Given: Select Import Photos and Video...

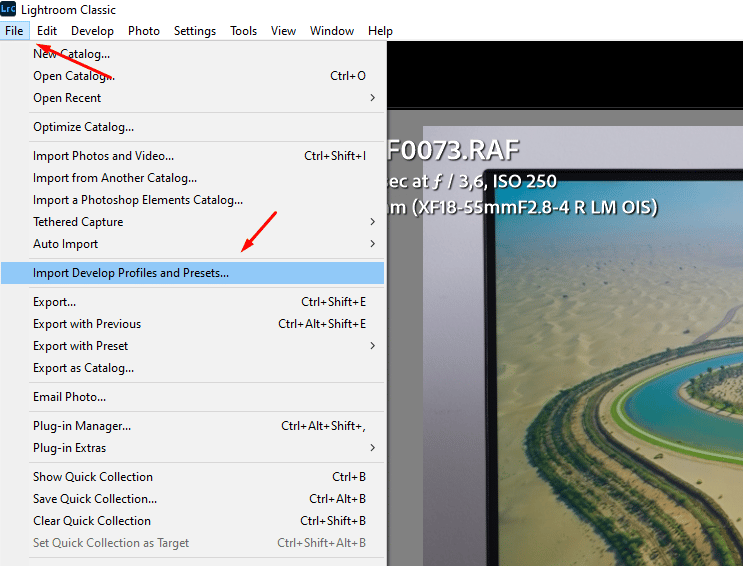Looking at the screenshot, I should tap(192, 156).
